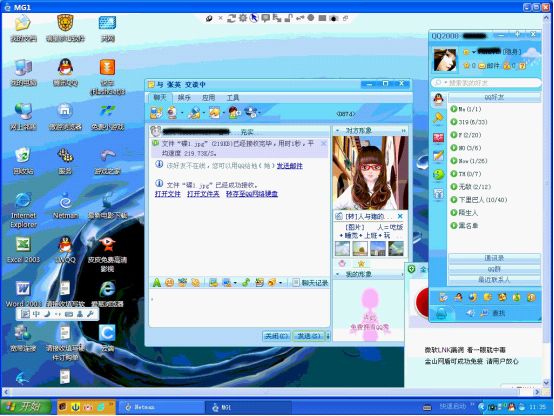
Task: Click the music note icon in chat toolbar
Action: (x=246, y=282)
